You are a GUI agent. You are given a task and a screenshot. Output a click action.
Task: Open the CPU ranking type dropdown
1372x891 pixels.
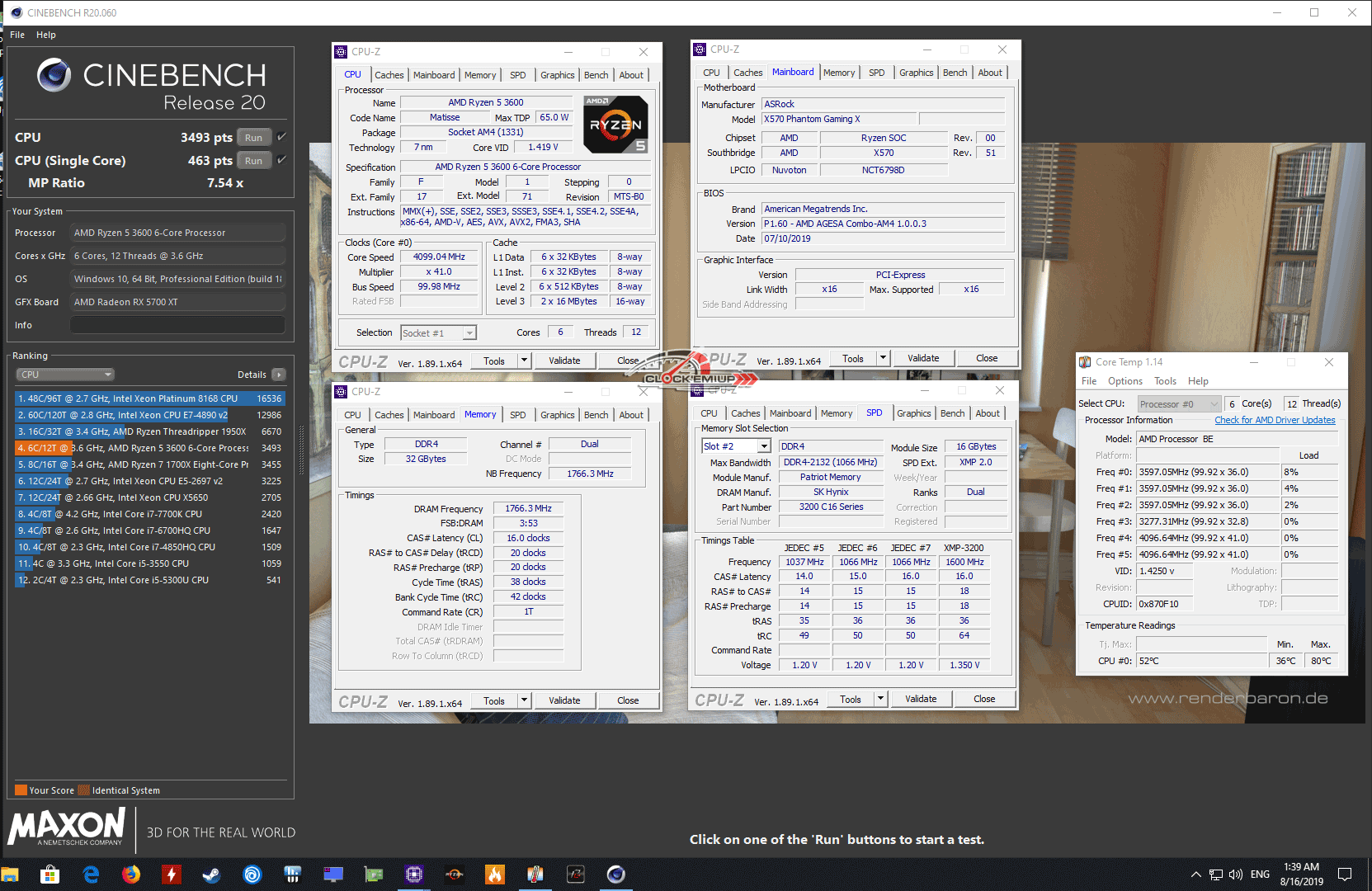pos(64,375)
